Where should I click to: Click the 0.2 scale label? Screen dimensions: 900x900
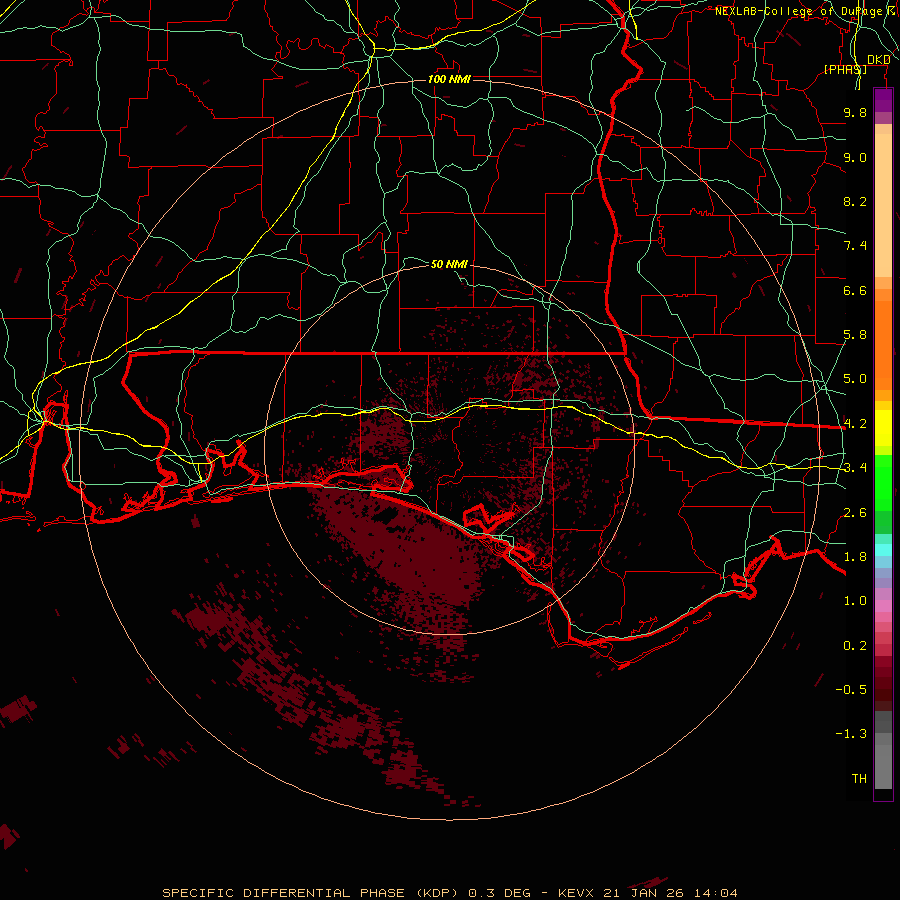coord(855,646)
